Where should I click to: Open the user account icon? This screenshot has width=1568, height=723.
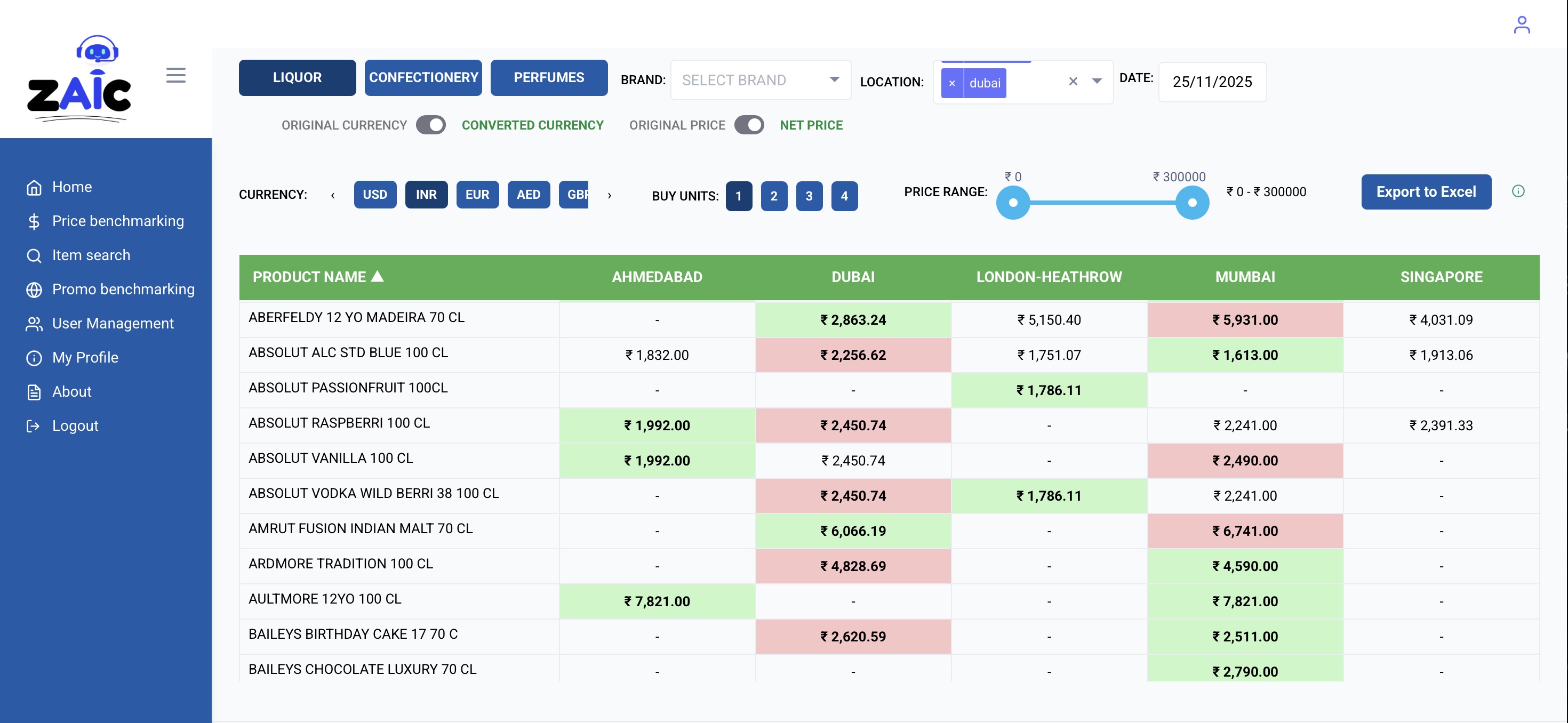pos(1521,25)
